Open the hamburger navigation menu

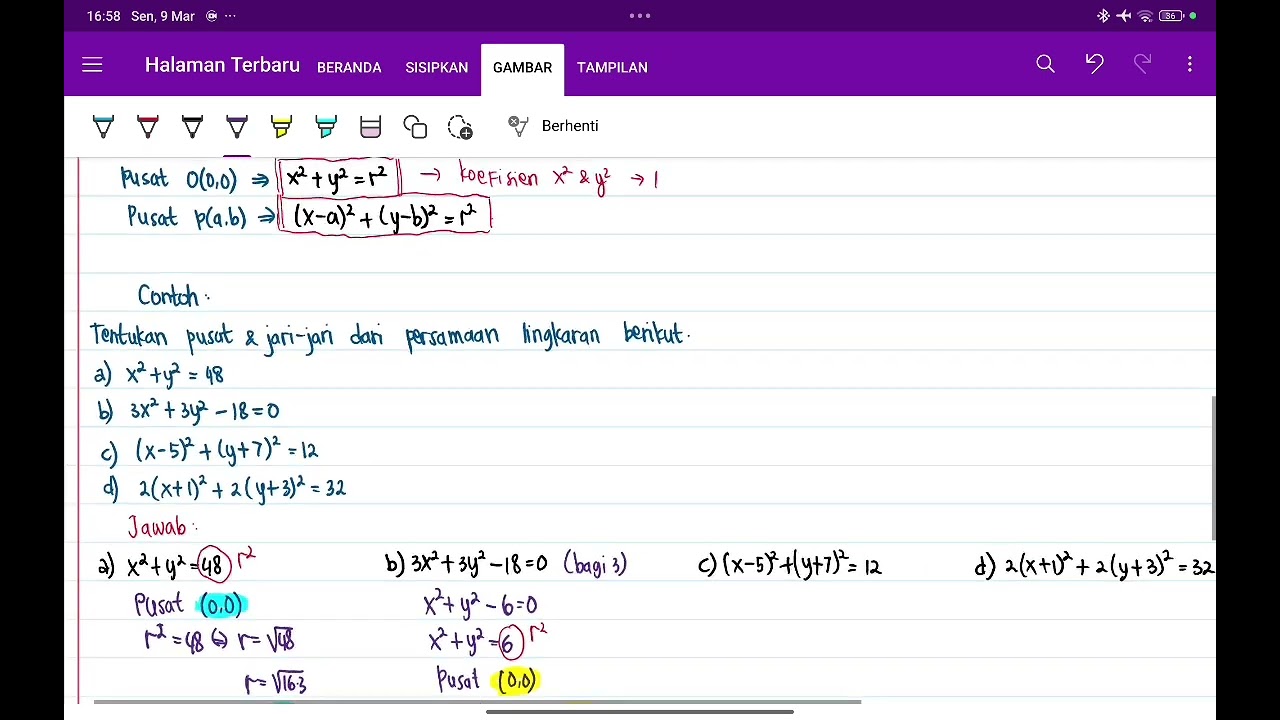pyautogui.click(x=92, y=65)
